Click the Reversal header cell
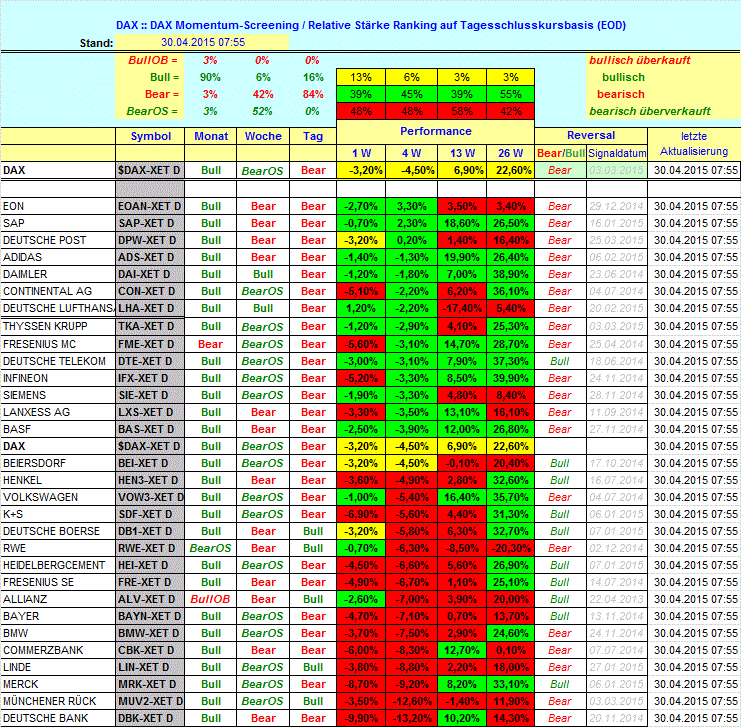The image size is (741, 727). pos(591,135)
